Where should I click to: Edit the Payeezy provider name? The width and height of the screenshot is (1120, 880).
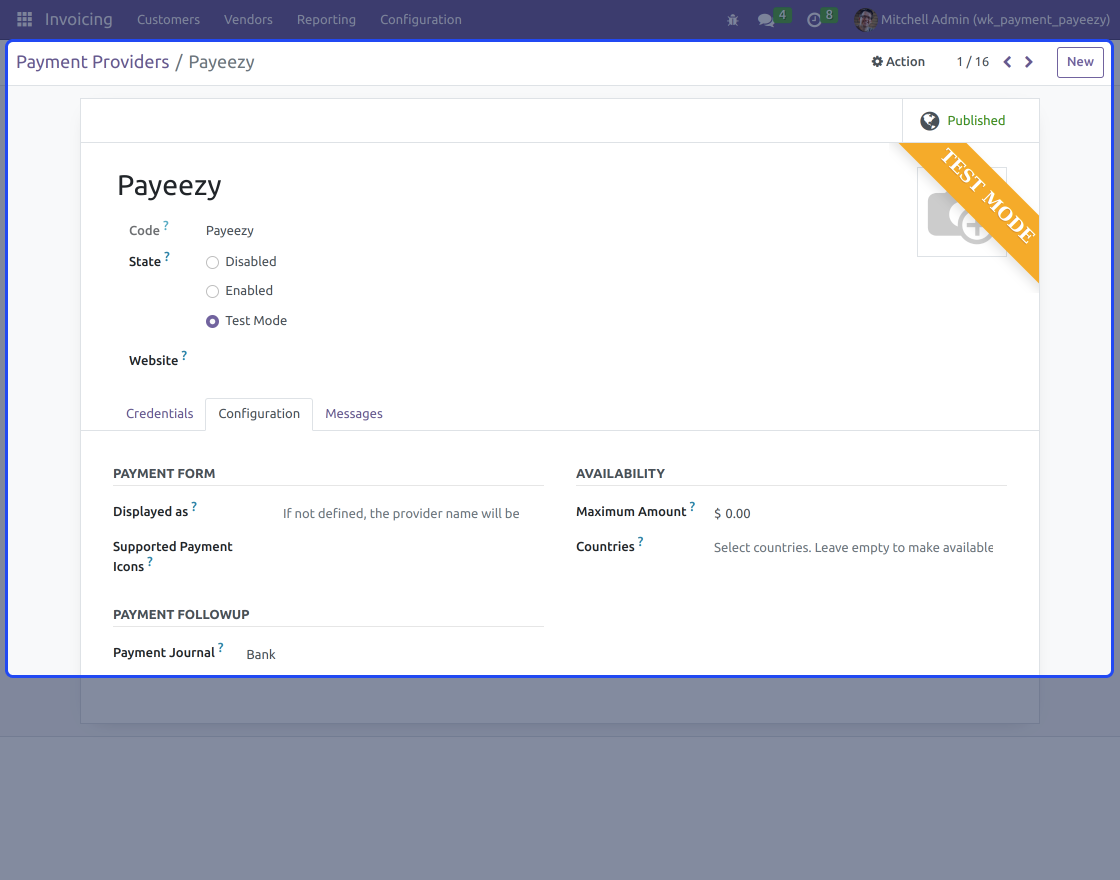[x=169, y=186]
